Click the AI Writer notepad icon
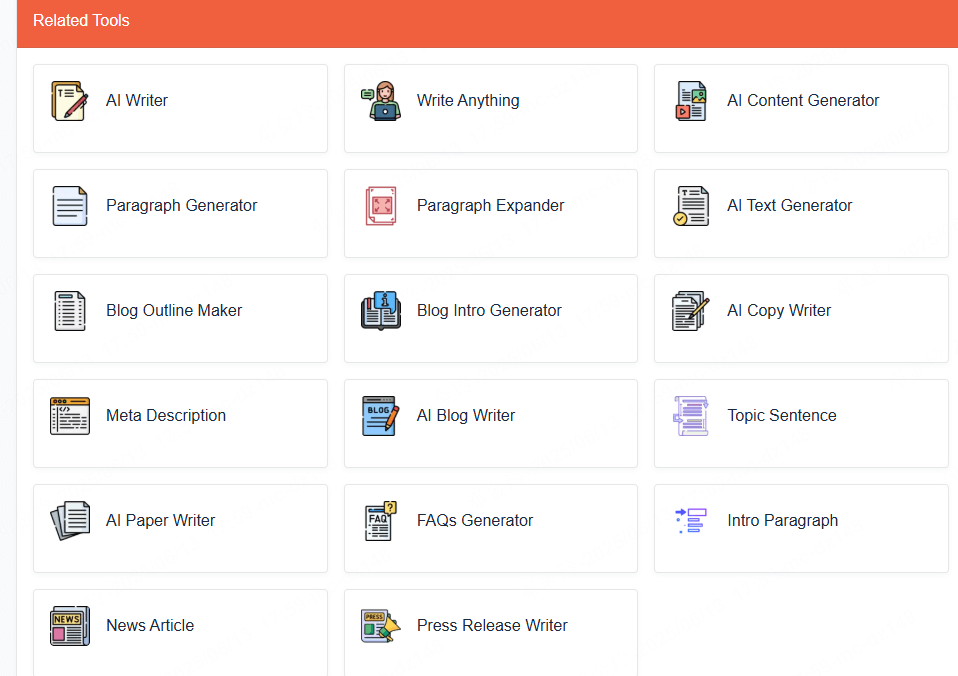 [x=70, y=101]
